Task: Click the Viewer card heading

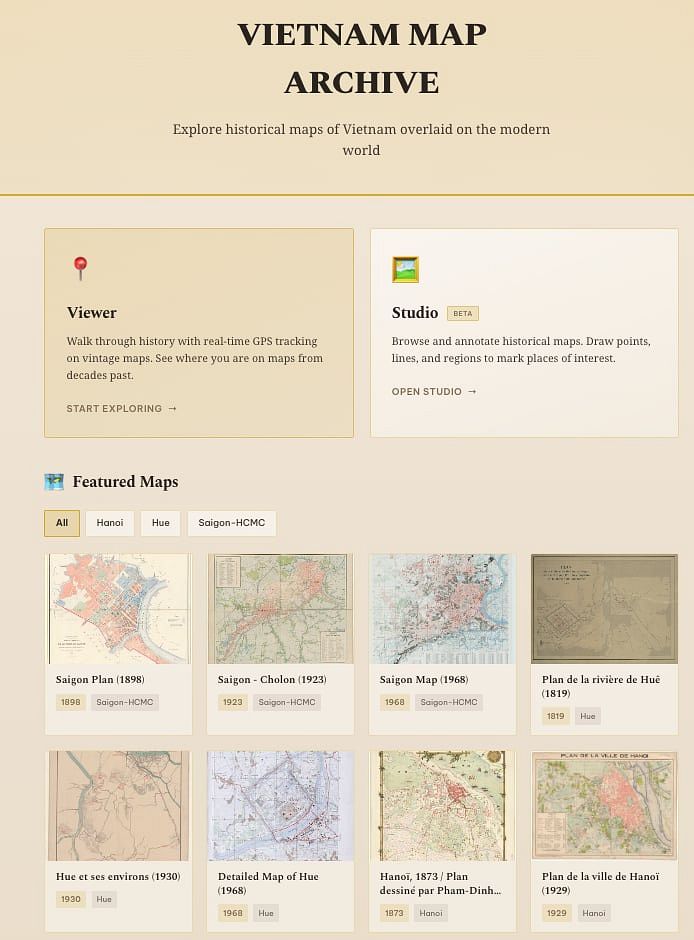Action: point(92,313)
